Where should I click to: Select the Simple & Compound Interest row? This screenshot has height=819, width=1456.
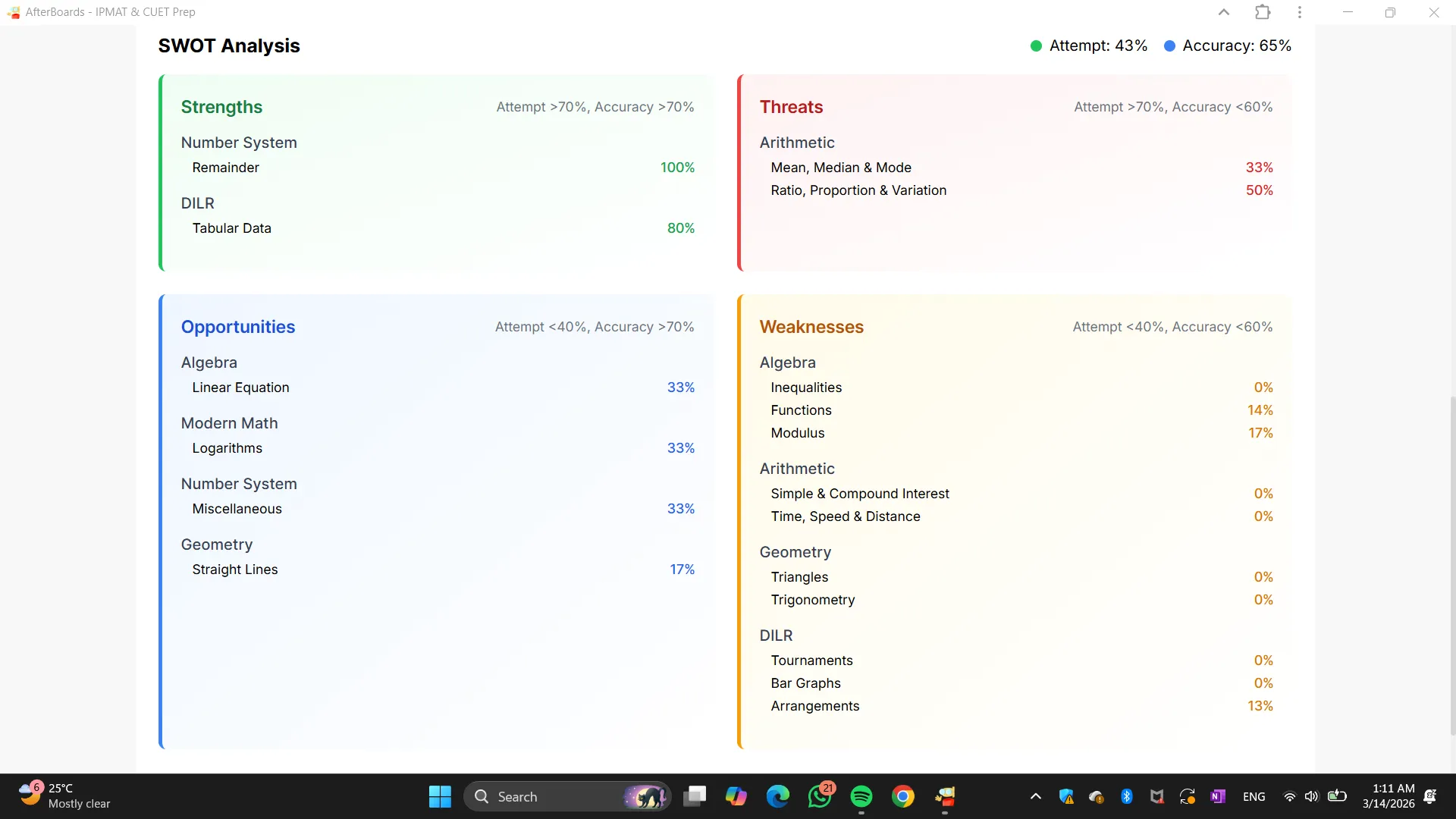coord(1021,494)
